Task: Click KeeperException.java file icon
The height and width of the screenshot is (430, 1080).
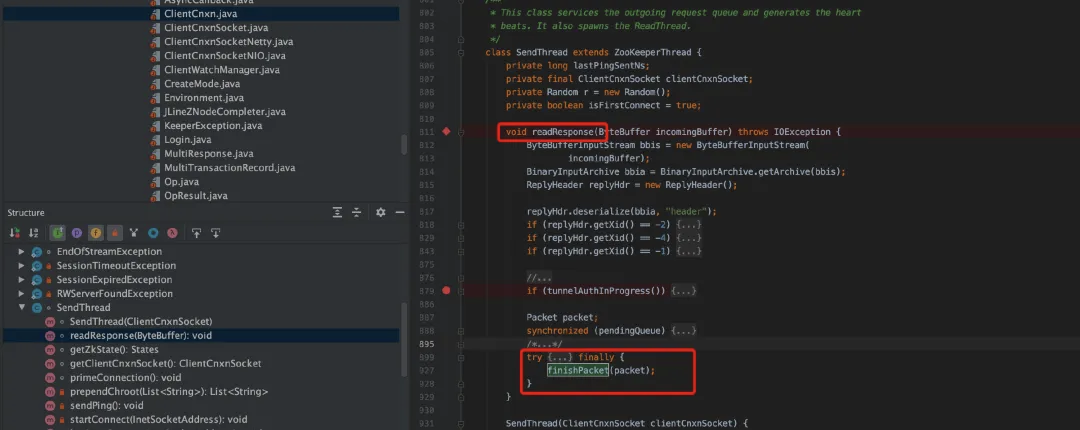Action: pos(155,125)
